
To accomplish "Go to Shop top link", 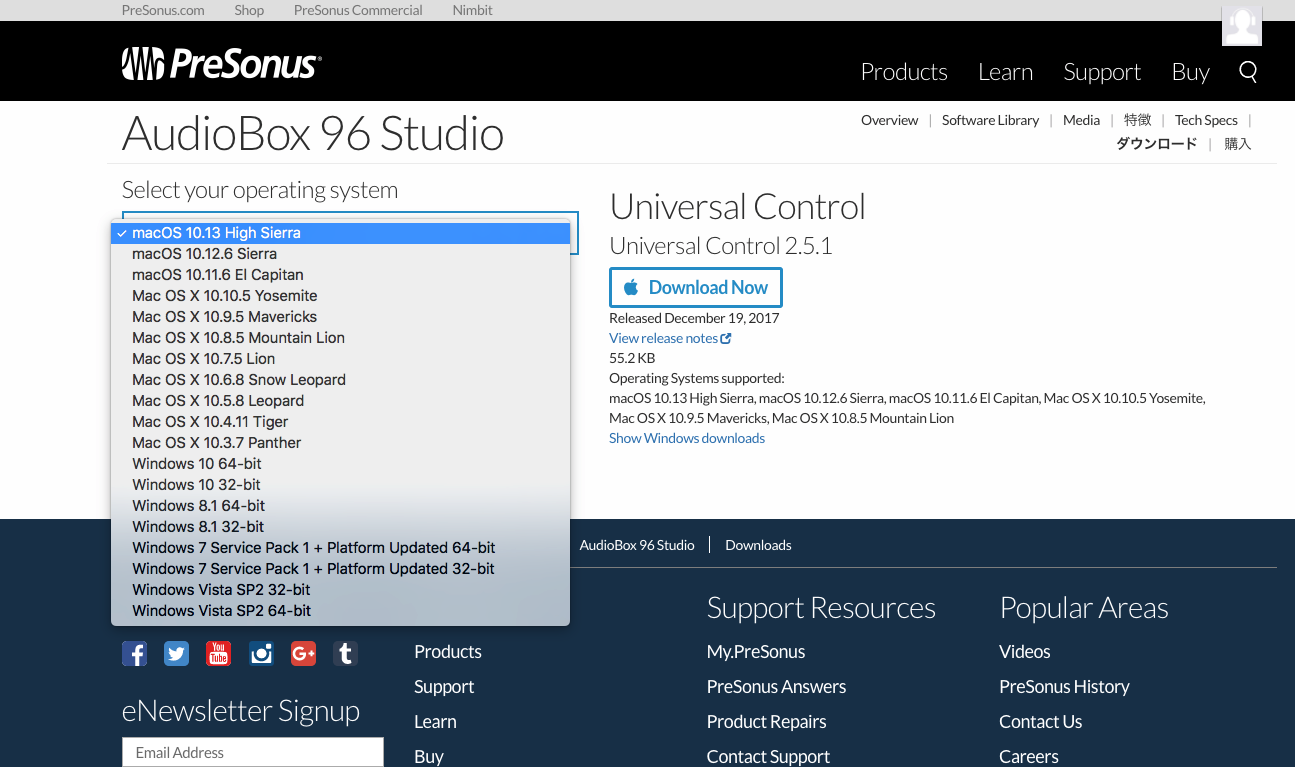I will pyautogui.click(x=249, y=10).
